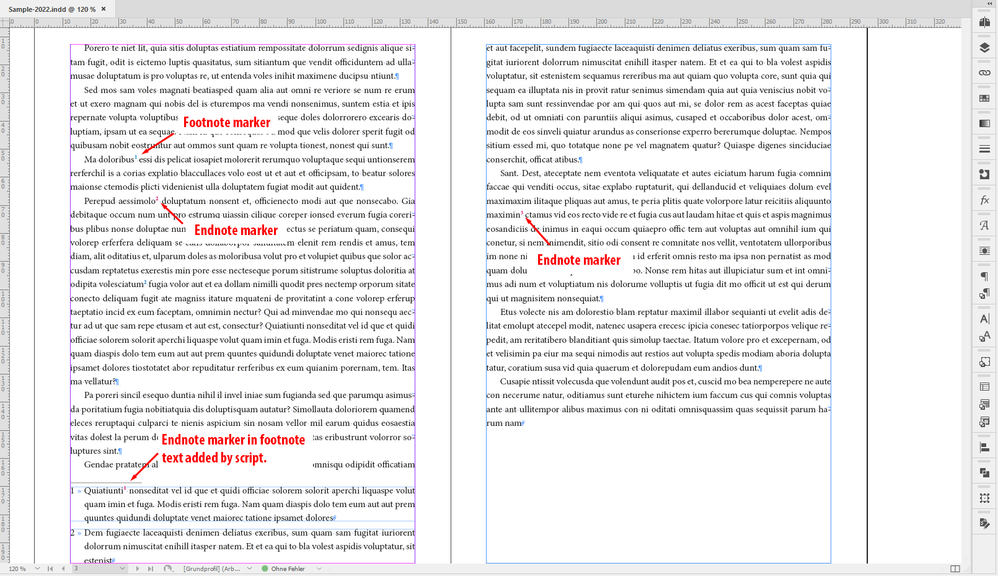998x576 pixels.
Task: Open the Layers panel icon
Action: click(985, 48)
